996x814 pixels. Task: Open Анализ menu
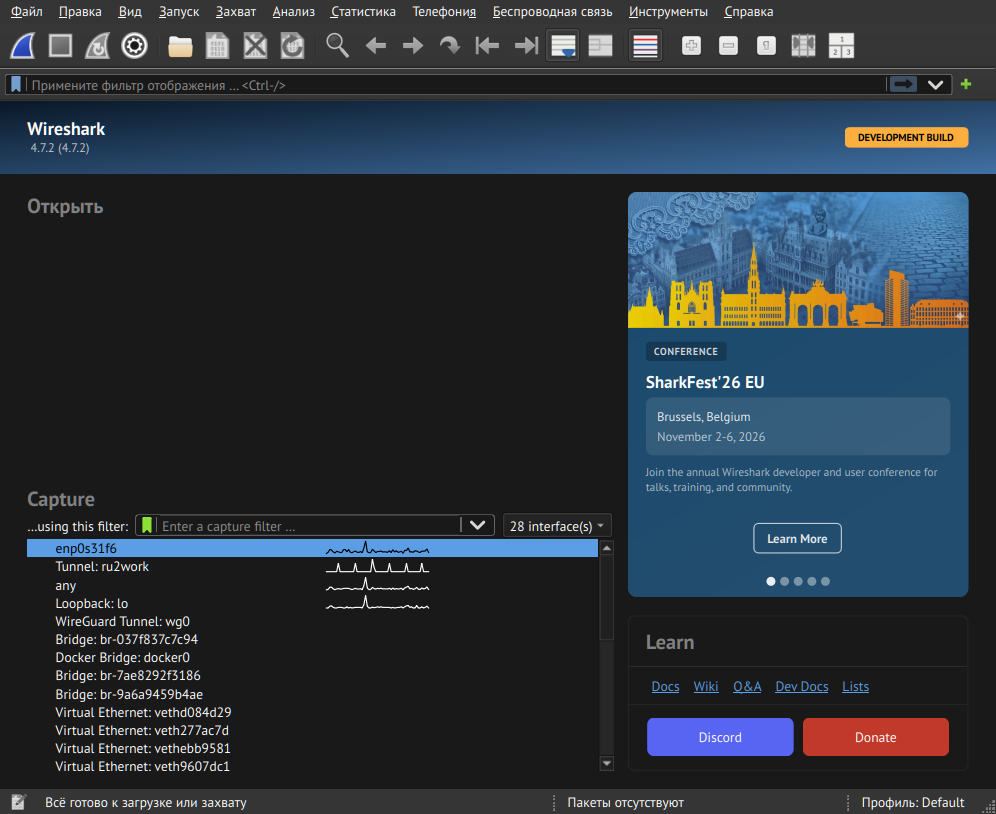pos(293,11)
